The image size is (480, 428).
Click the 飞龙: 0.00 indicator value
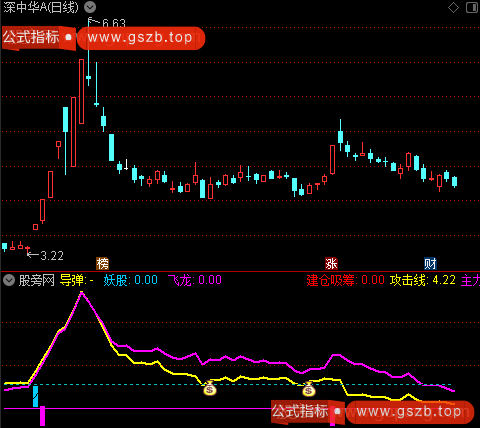(x=195, y=280)
